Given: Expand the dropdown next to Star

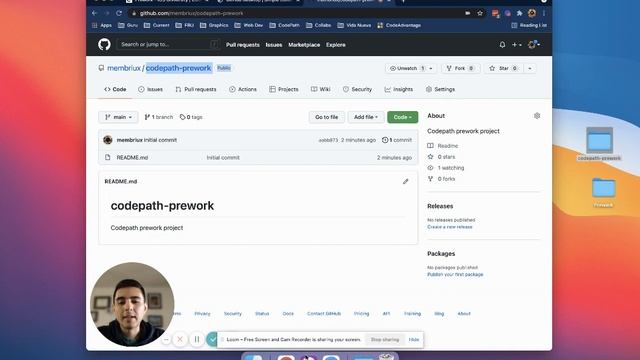Looking at the screenshot, I should [530, 69].
